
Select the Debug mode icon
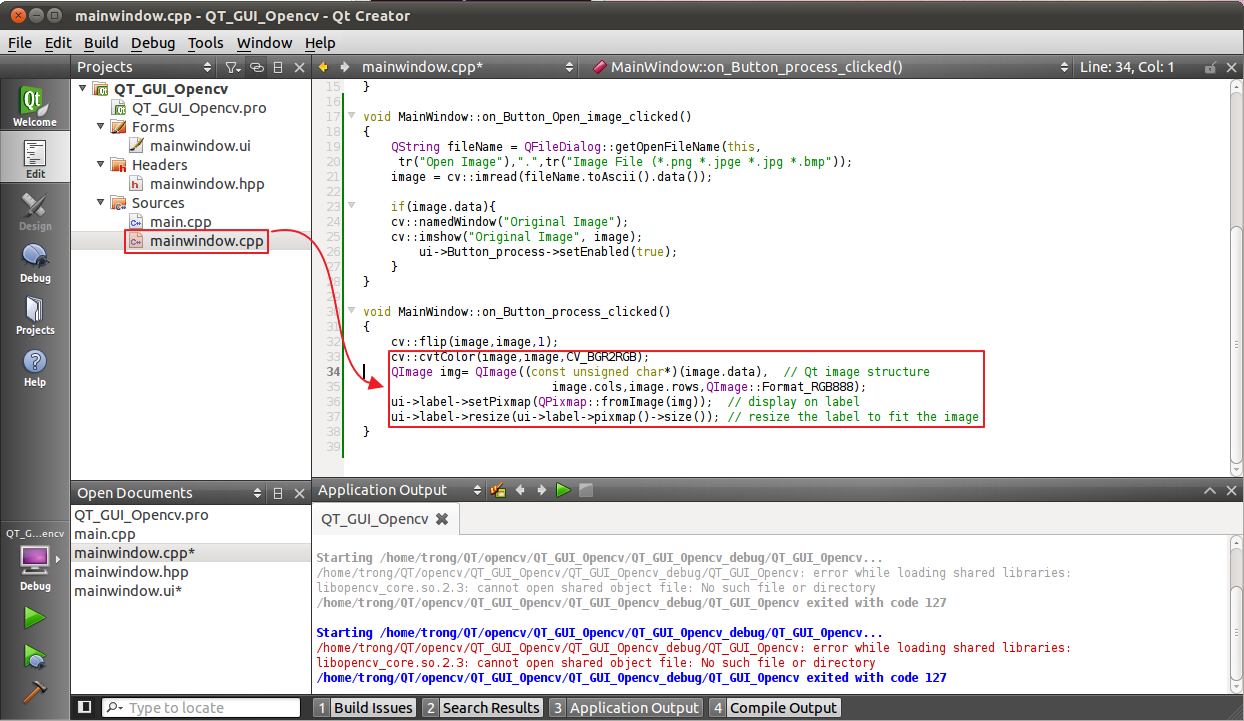[x=35, y=262]
